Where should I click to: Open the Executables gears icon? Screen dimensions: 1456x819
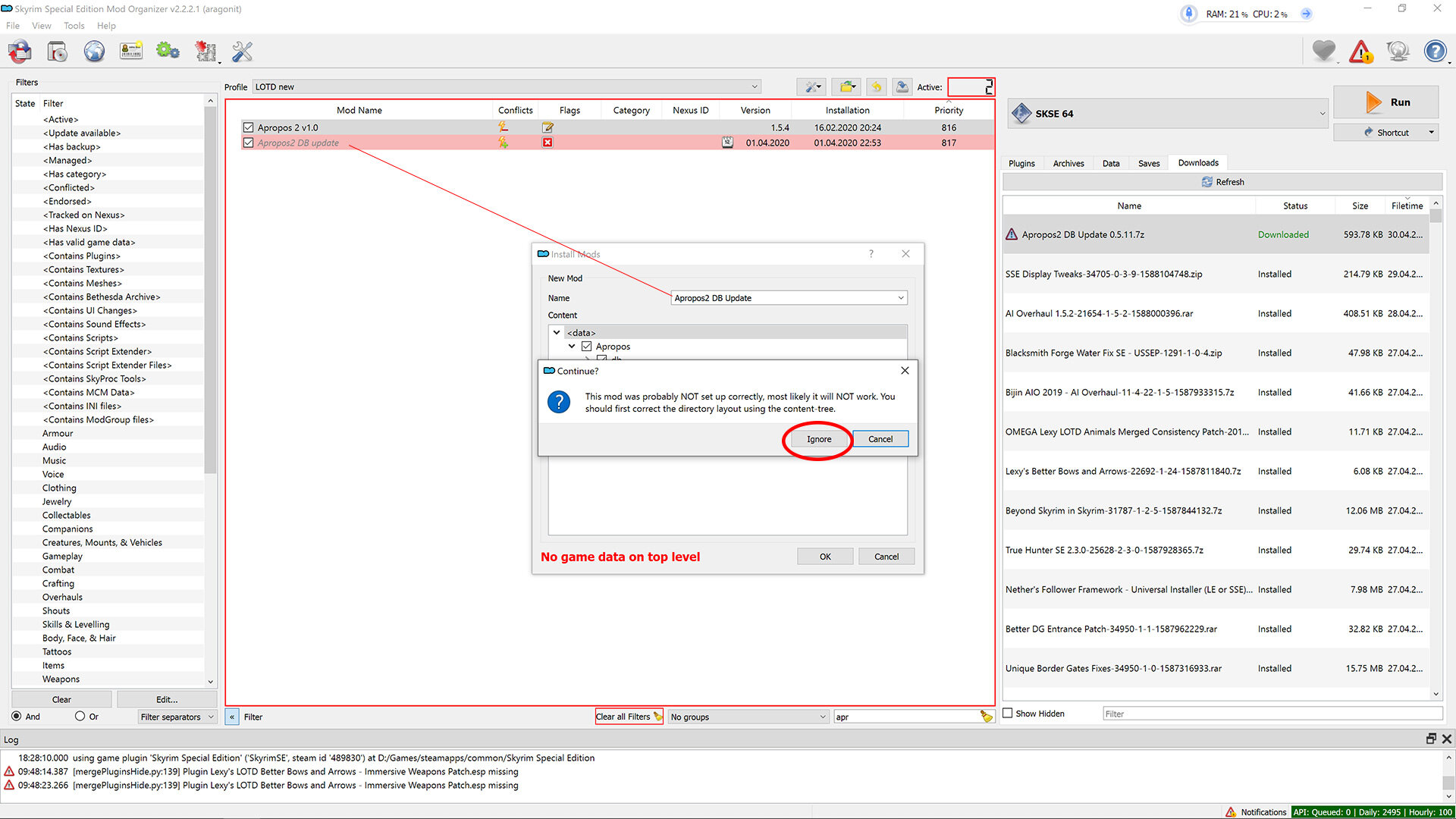(x=168, y=52)
